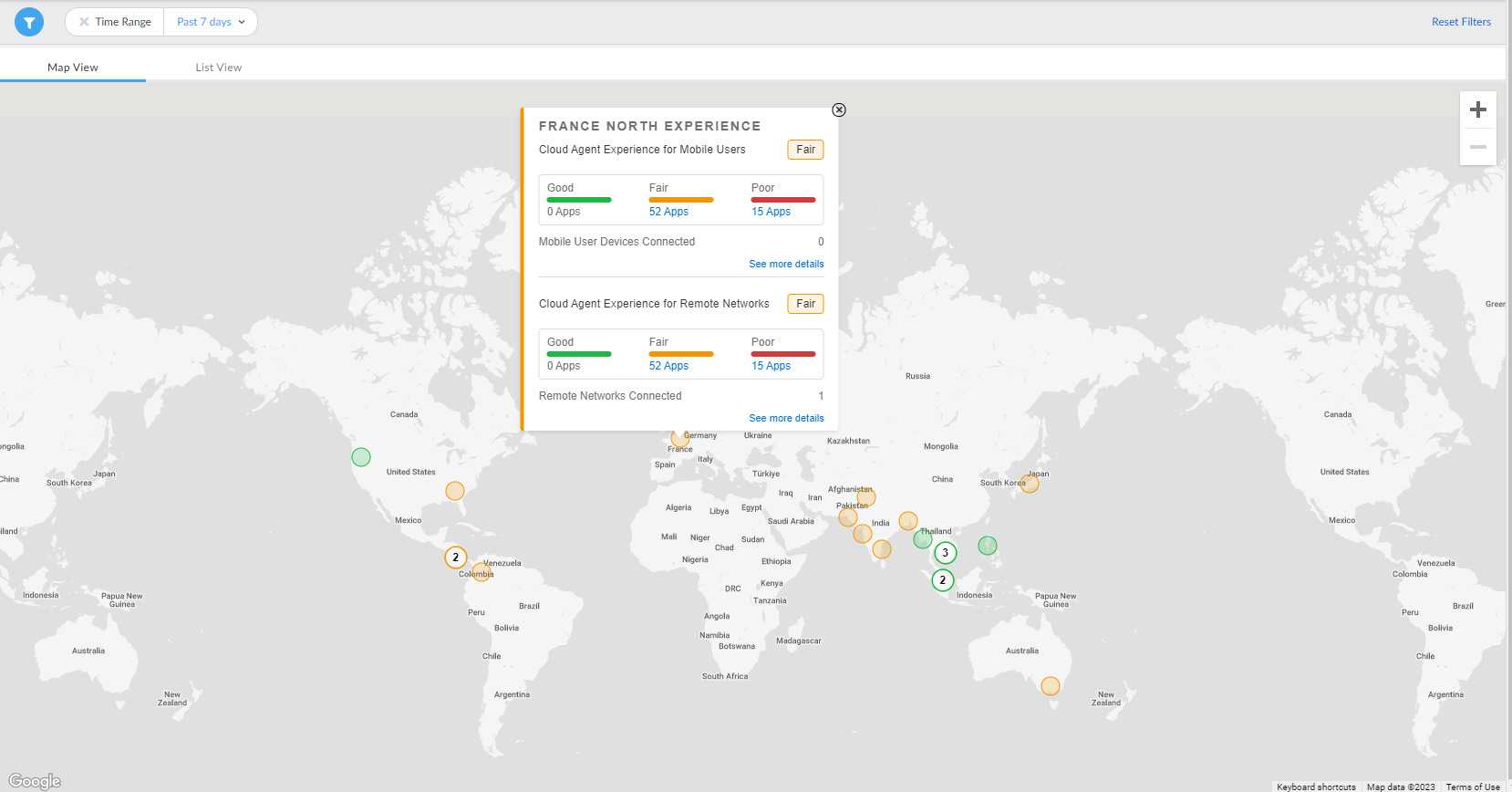Click the blue filter funnel icon
Screen dimensions: 1512x792
pos(29,22)
